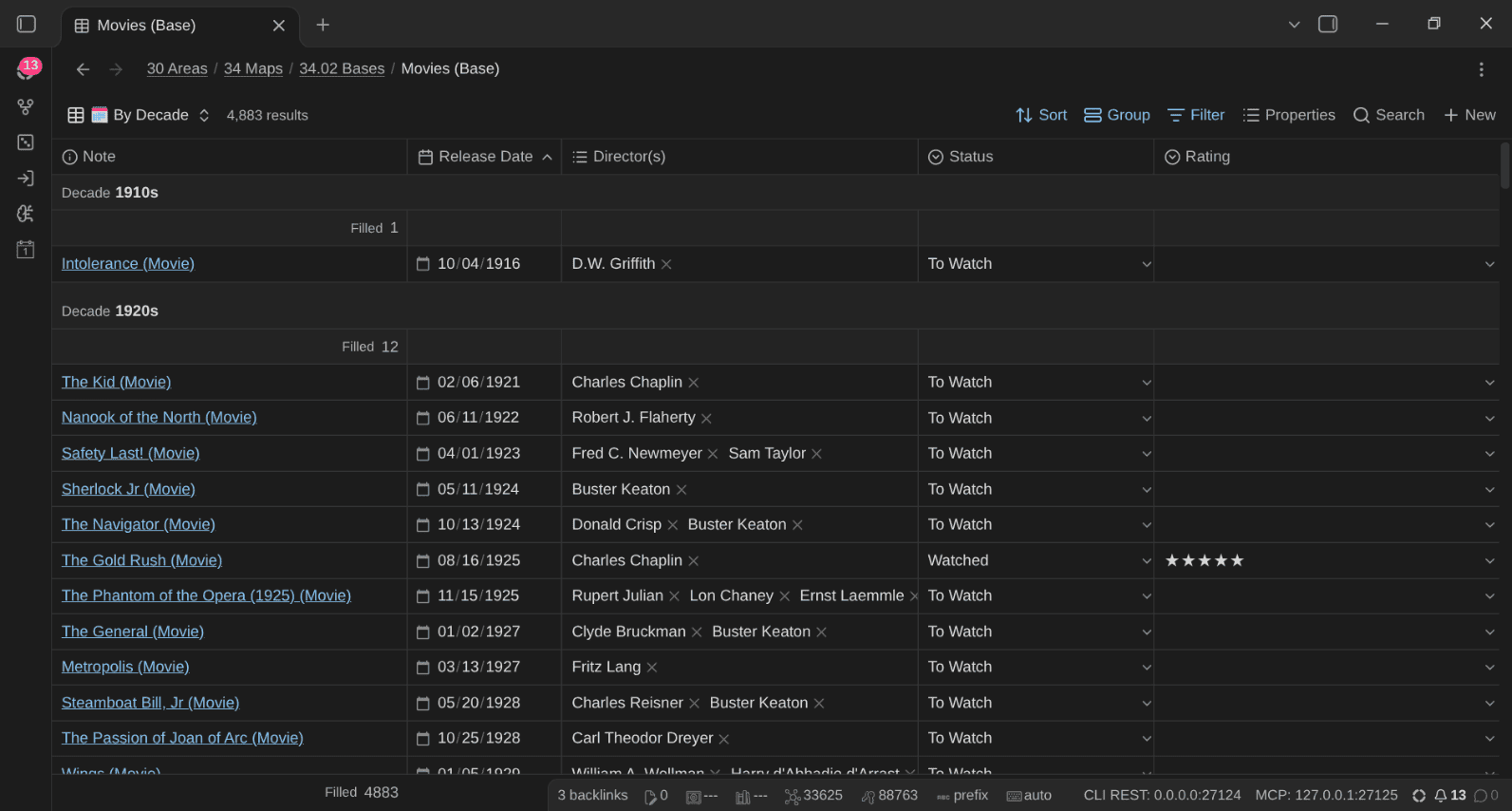Screen dimensions: 1512x811
Task: Open the bell notifications count in status bar
Action: click(1450, 796)
